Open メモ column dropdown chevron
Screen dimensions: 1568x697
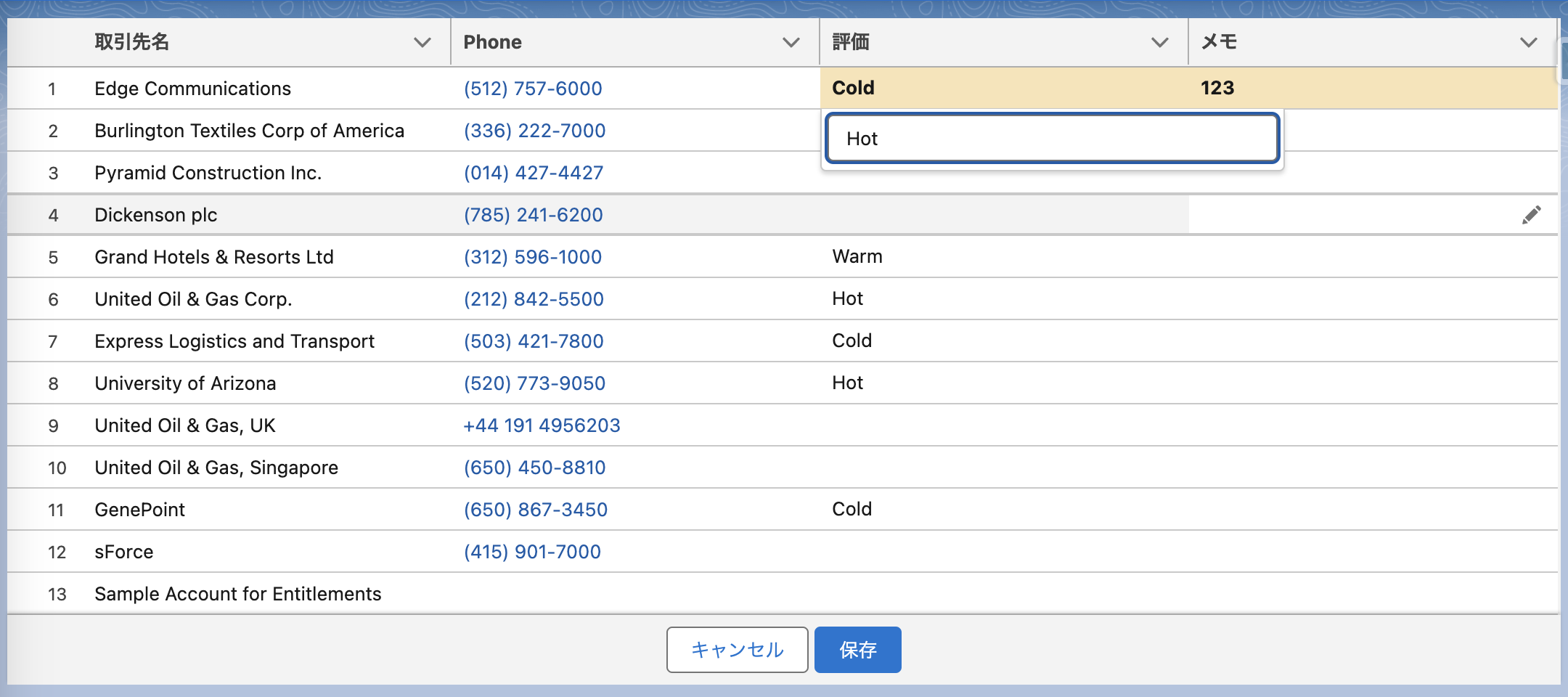[1529, 43]
